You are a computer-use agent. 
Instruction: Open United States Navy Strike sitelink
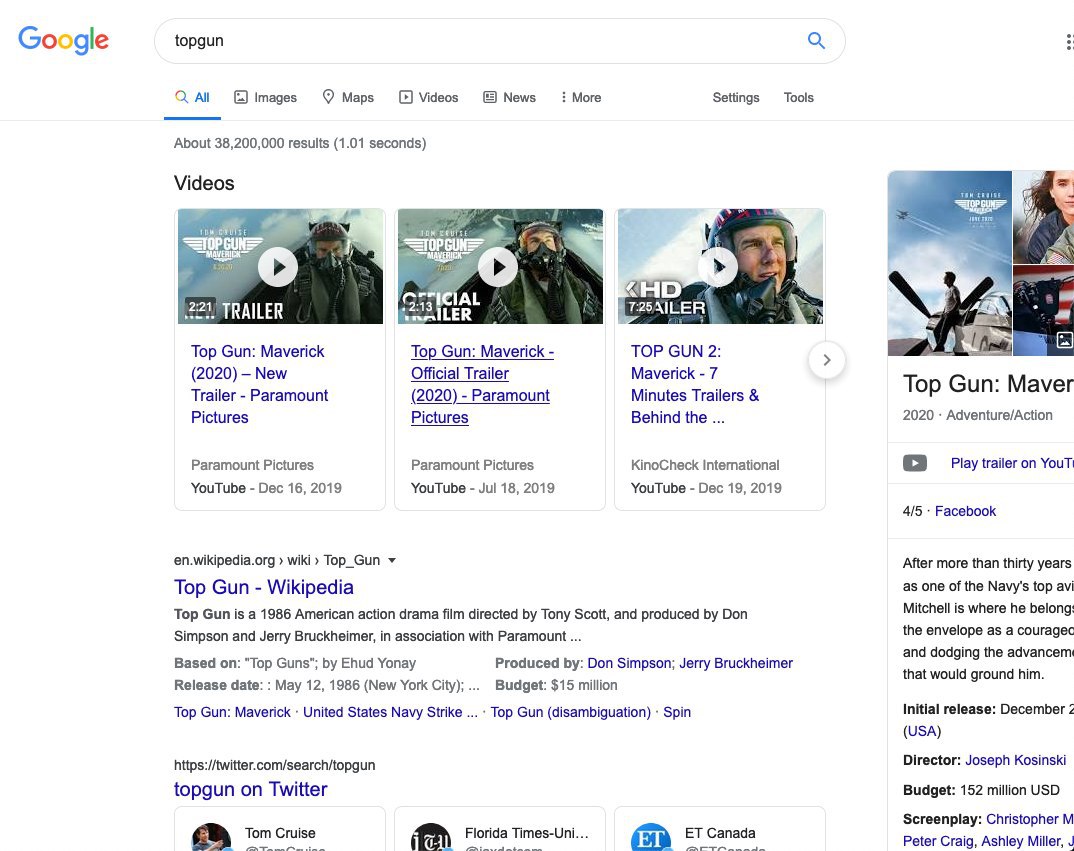[x=390, y=712]
